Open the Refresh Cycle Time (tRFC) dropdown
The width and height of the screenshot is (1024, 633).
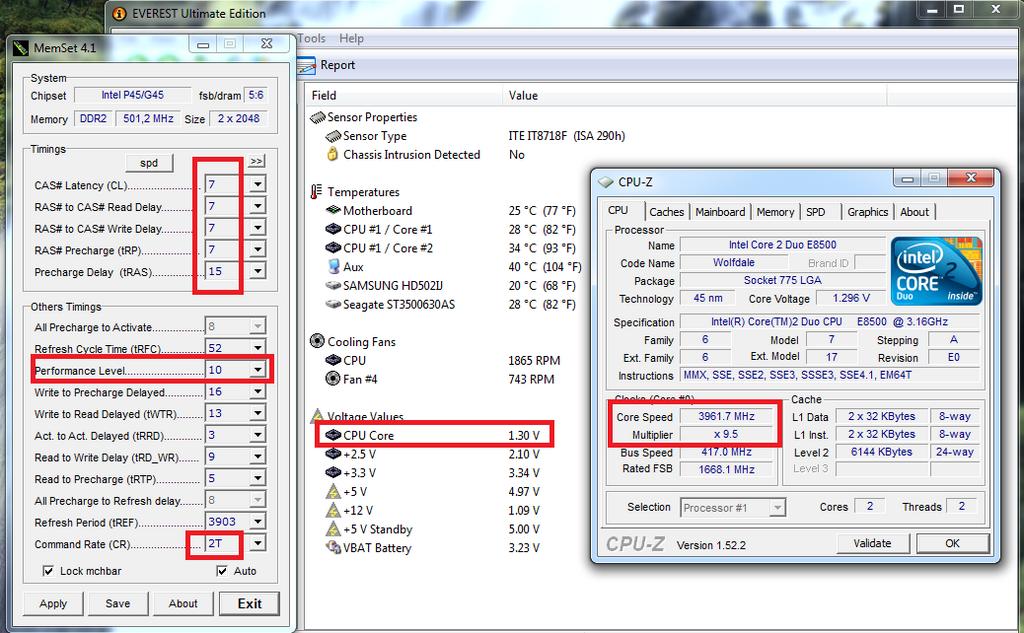click(258, 348)
